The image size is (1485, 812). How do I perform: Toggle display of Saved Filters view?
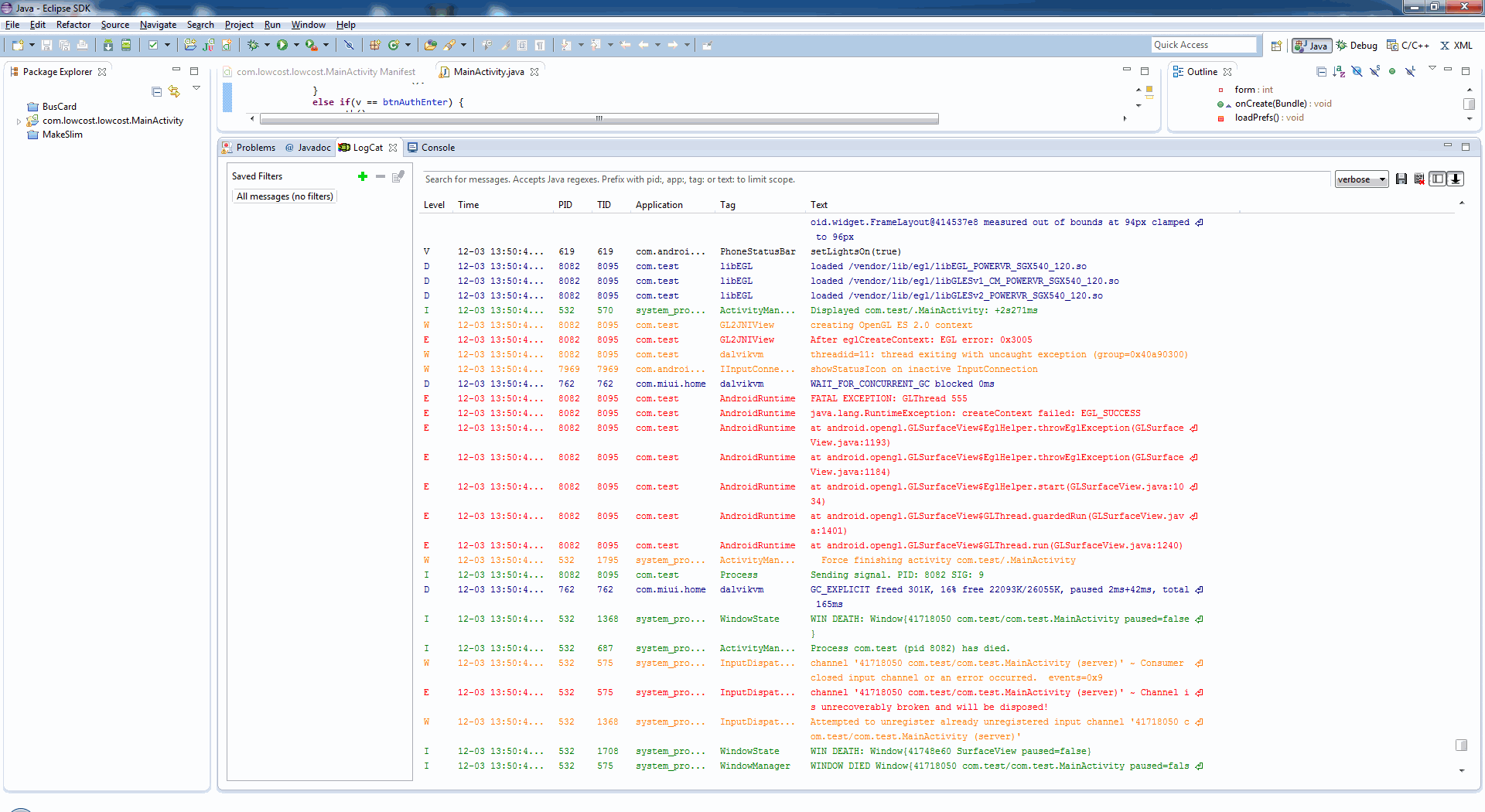pos(1437,179)
